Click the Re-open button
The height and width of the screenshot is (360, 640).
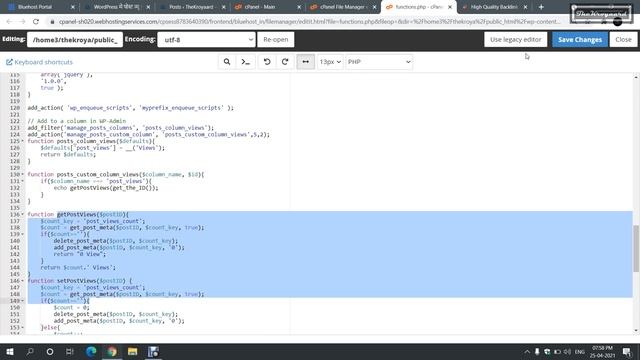click(x=276, y=40)
